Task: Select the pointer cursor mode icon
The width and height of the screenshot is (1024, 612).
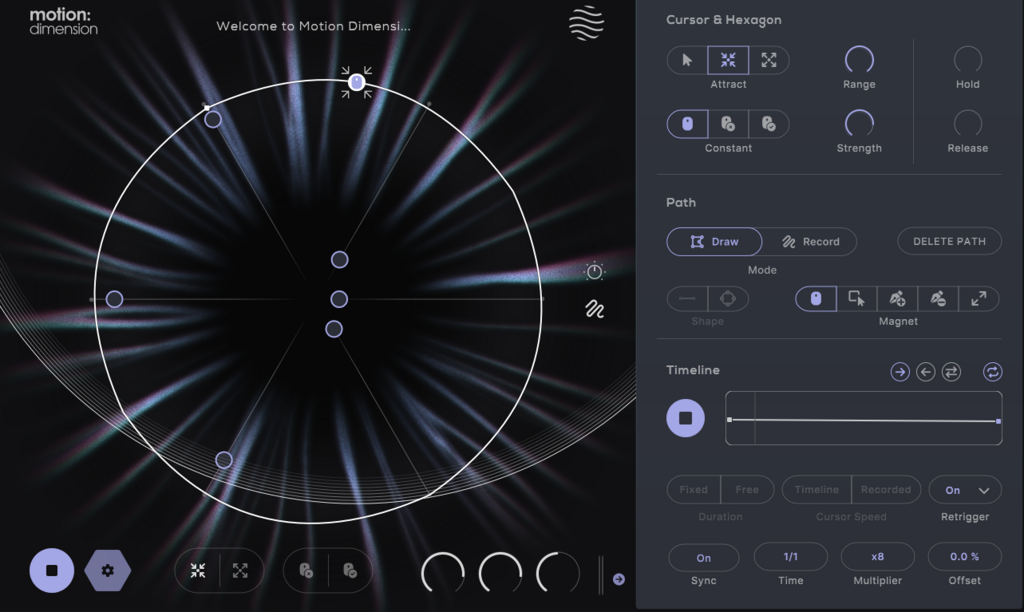Action: pos(687,60)
